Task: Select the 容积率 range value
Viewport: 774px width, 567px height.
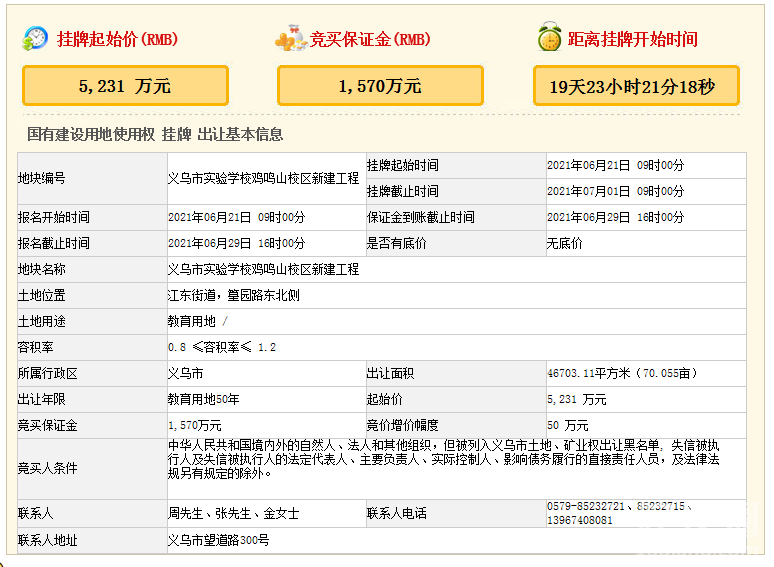Action: [221, 347]
